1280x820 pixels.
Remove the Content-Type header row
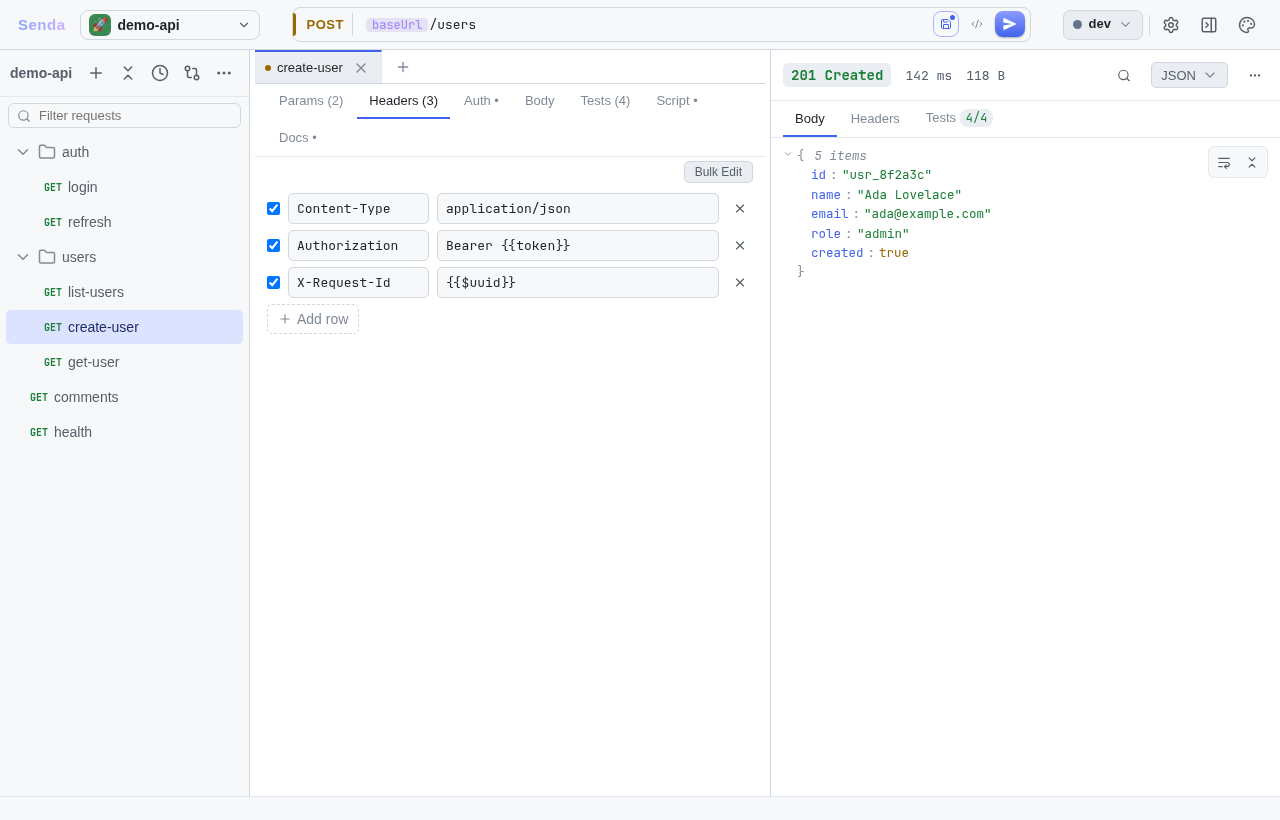[740, 209]
